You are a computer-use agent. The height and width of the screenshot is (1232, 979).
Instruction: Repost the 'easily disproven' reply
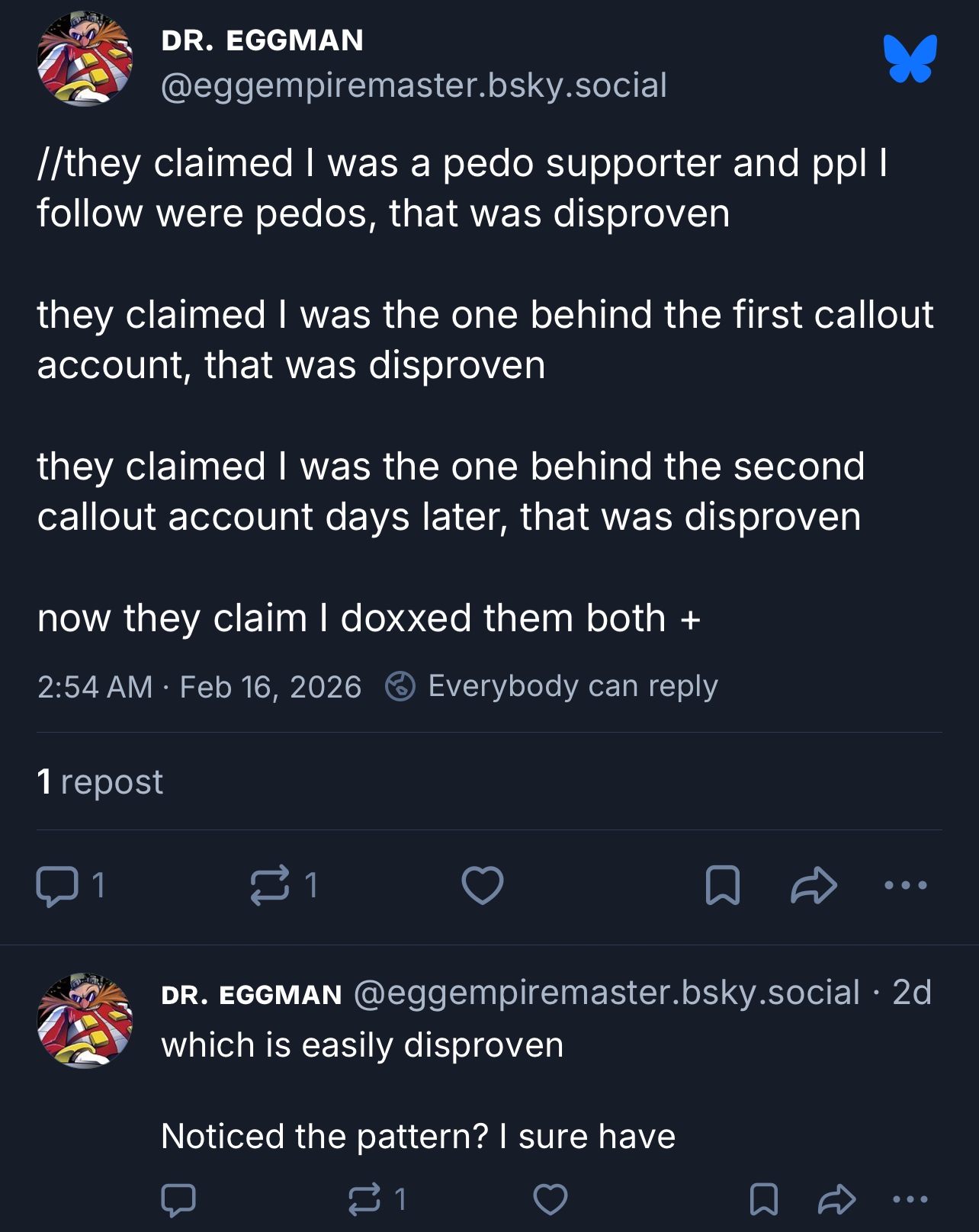coord(364,1199)
